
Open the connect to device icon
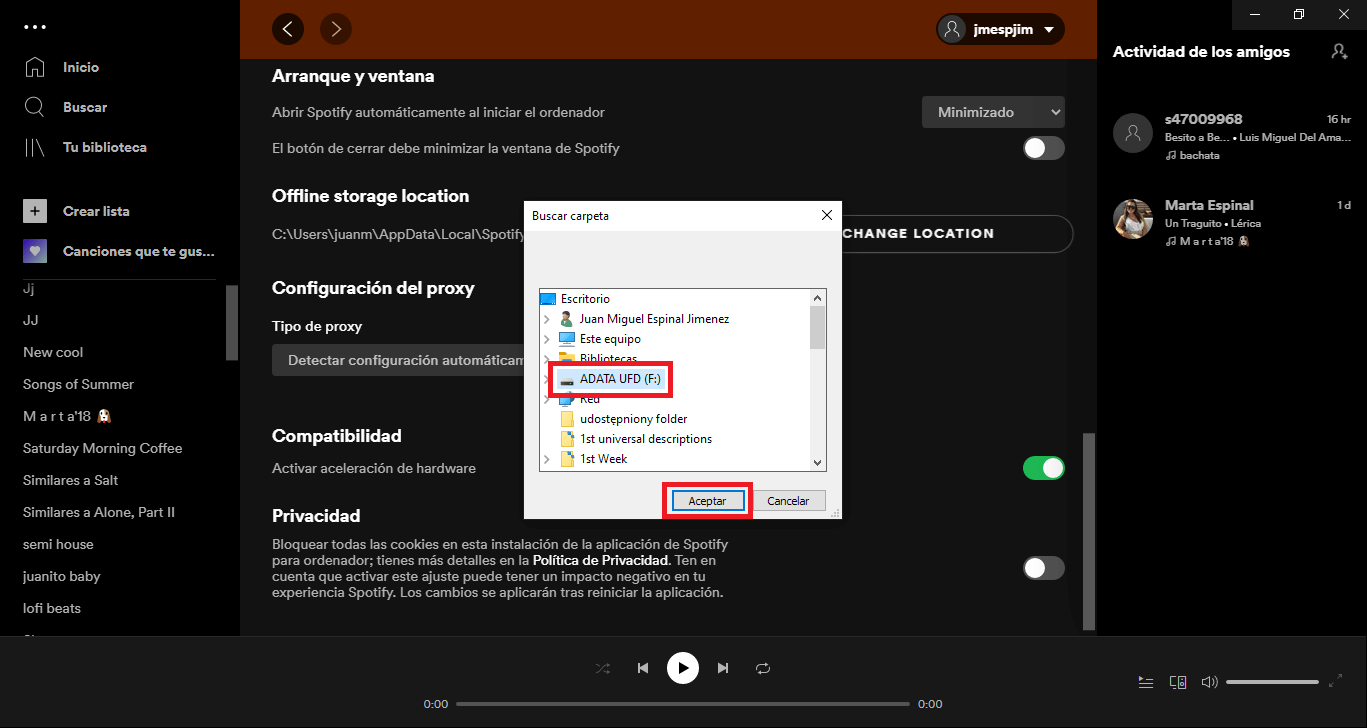[x=1178, y=682]
